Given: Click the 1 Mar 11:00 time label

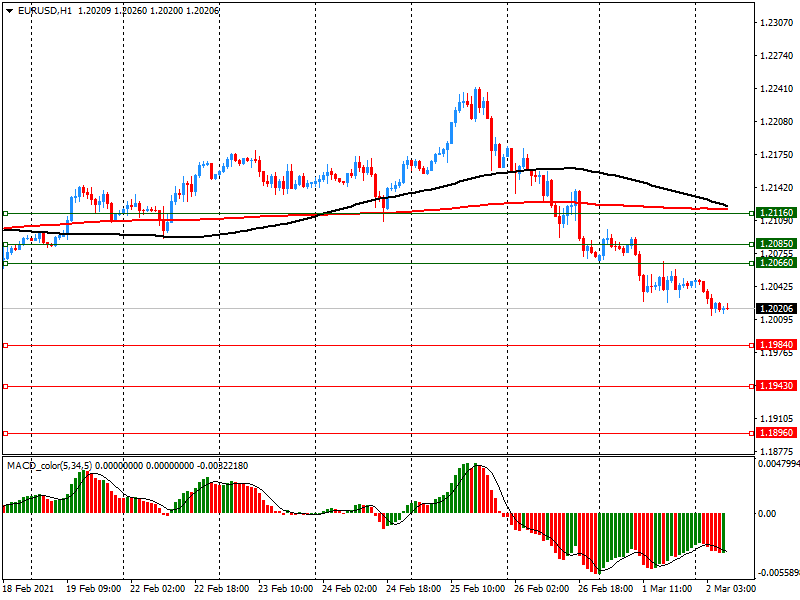Looking at the screenshot, I should [x=667, y=589].
